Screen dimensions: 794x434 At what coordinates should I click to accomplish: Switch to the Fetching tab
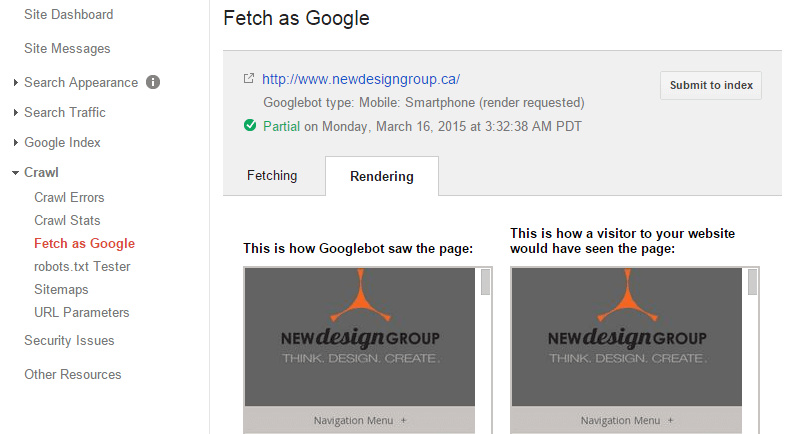(272, 176)
